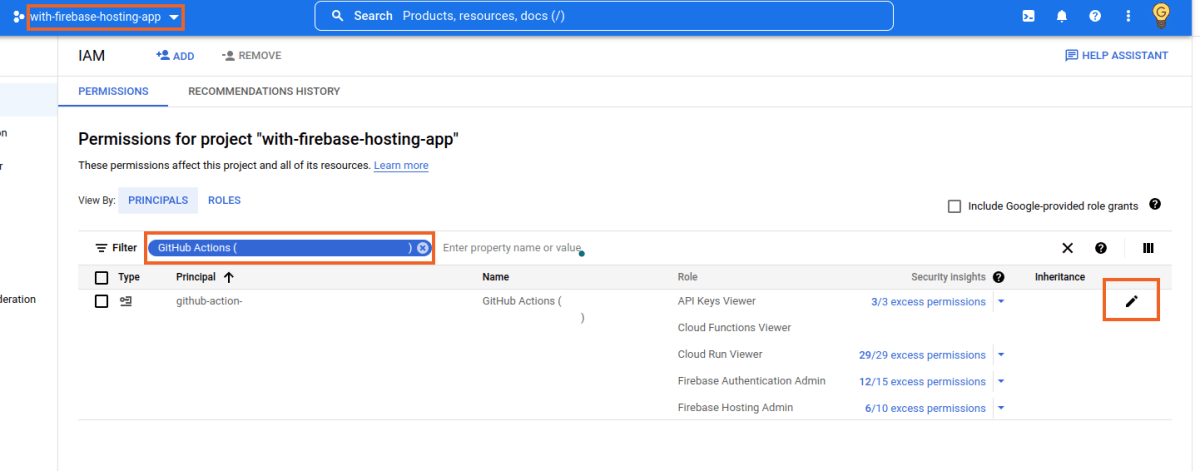
Task: Expand dropdown next to 6/10 excess permissions
Action: 1001,407
